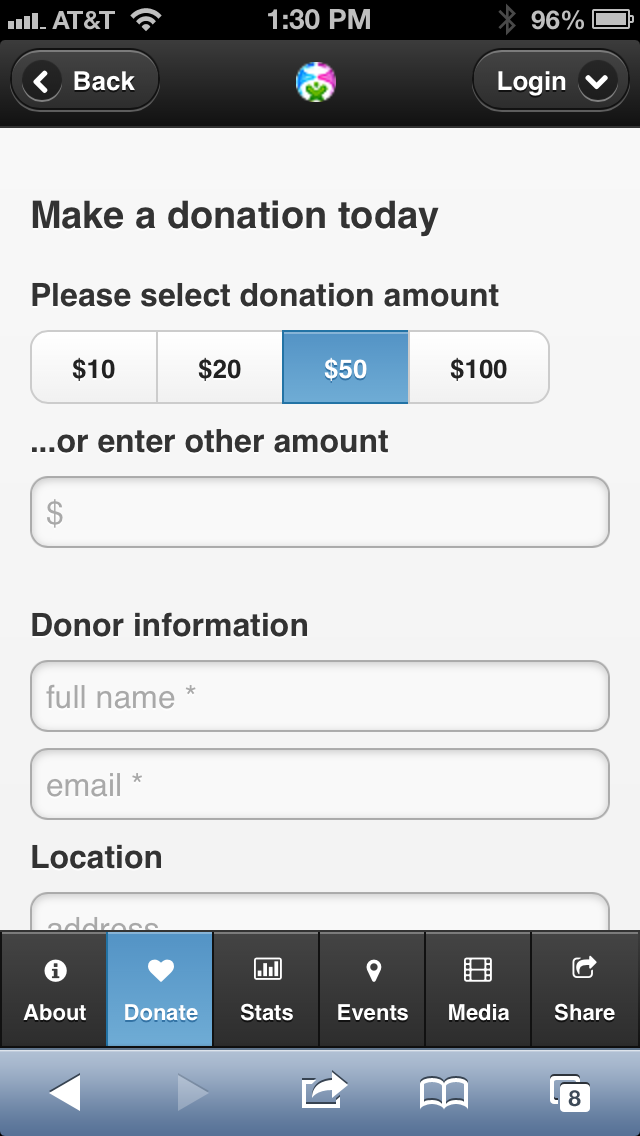Open Safari's share action menu
Screen dimensions: 640x1136
(x=324, y=1092)
